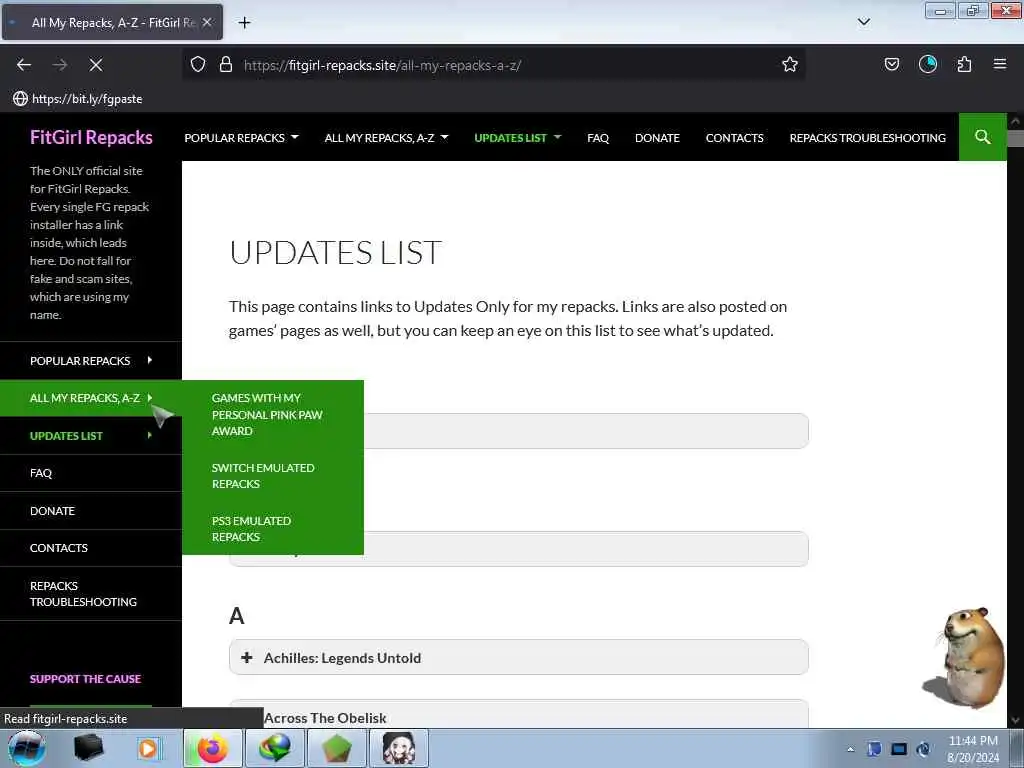Viewport: 1024px width, 768px height.
Task: List all tabs dropdown arrow
Action: [863, 22]
